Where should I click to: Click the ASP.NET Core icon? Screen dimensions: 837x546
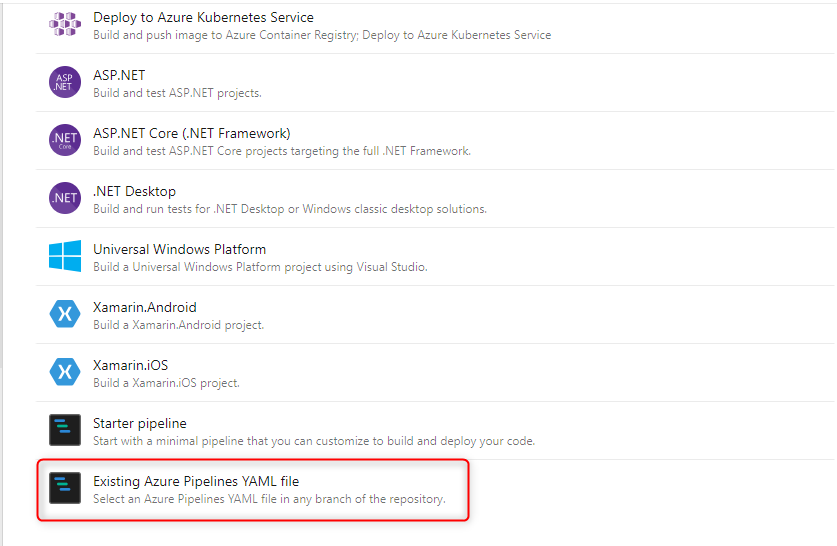65,140
